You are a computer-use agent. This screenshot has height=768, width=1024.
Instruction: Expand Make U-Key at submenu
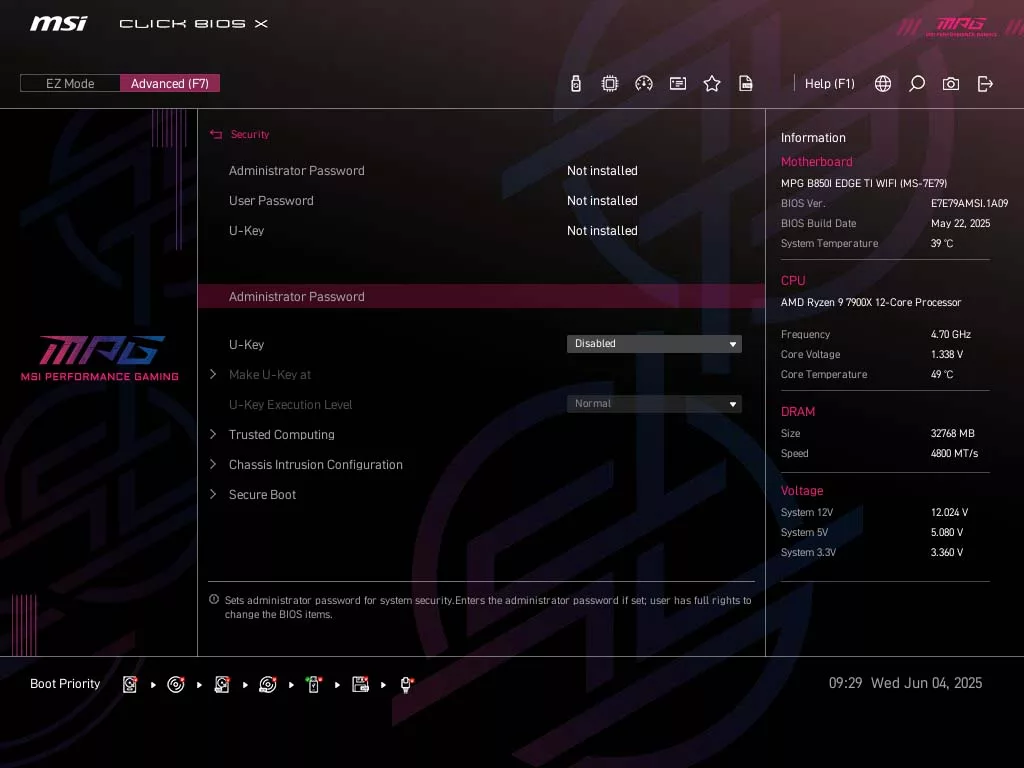click(269, 374)
